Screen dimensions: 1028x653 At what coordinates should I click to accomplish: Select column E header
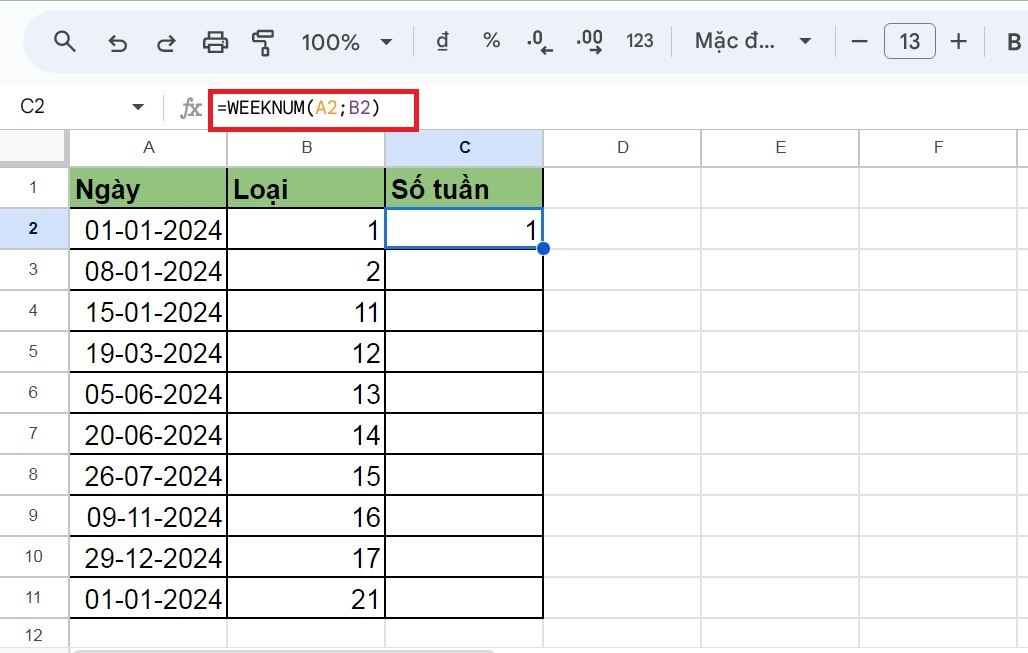780,148
